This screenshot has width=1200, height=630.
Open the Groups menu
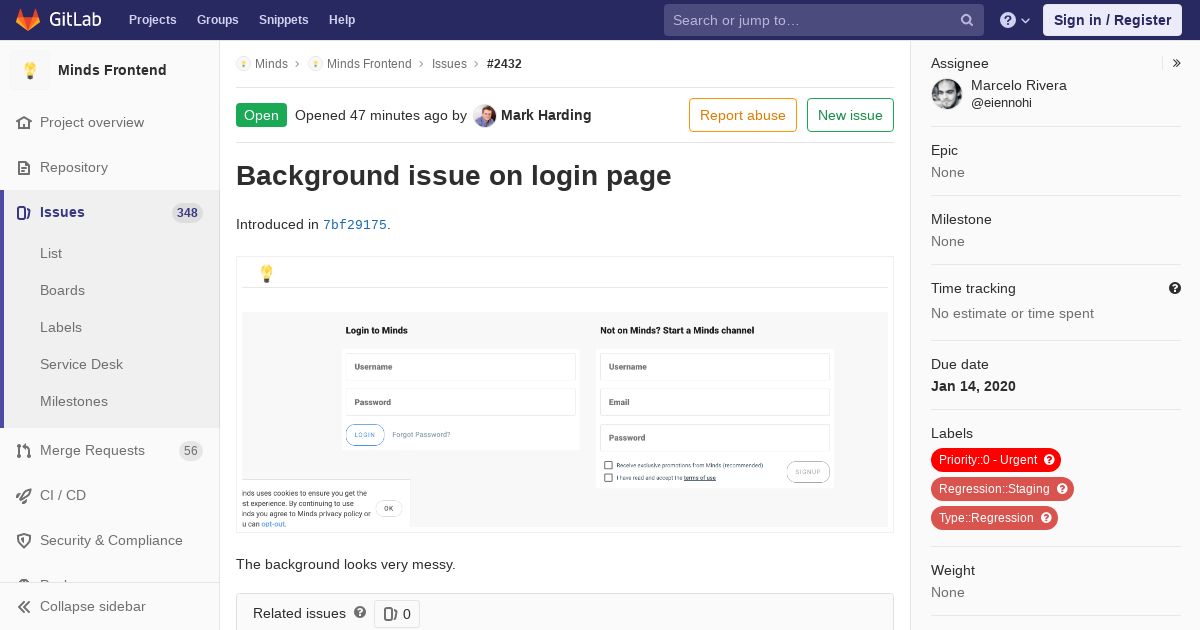coord(217,20)
